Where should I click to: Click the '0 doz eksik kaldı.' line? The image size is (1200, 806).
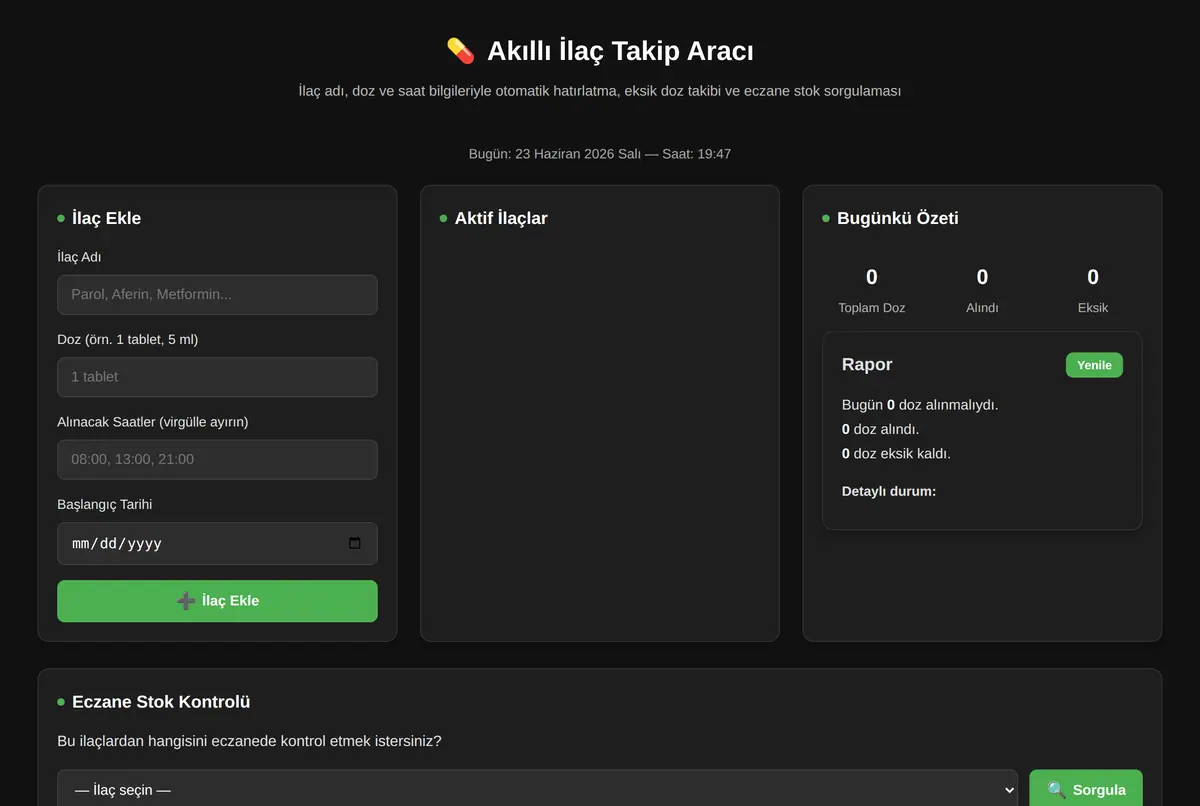pyautogui.click(x=896, y=453)
